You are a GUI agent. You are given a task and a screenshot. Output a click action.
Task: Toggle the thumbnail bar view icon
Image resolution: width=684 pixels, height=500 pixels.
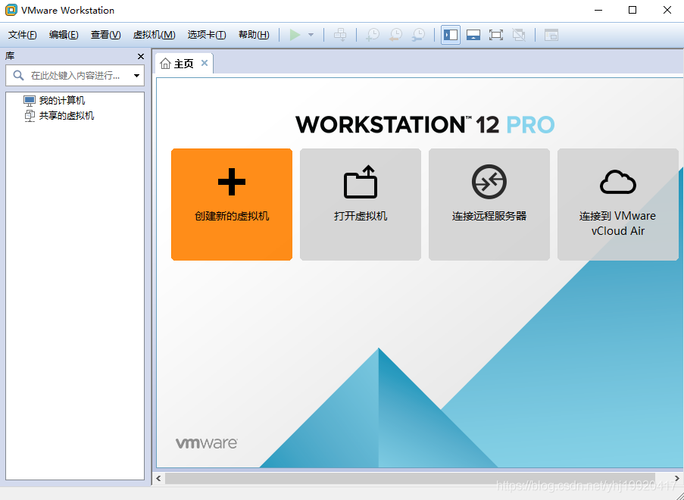click(x=473, y=35)
